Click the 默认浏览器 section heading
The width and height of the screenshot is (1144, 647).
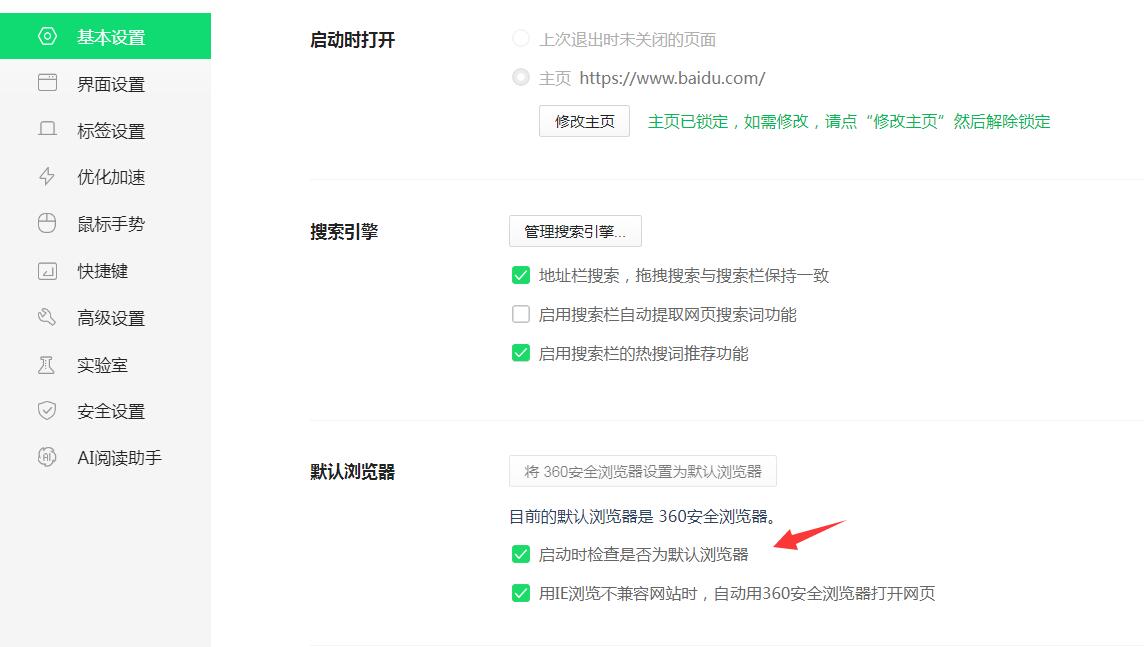click(x=352, y=472)
